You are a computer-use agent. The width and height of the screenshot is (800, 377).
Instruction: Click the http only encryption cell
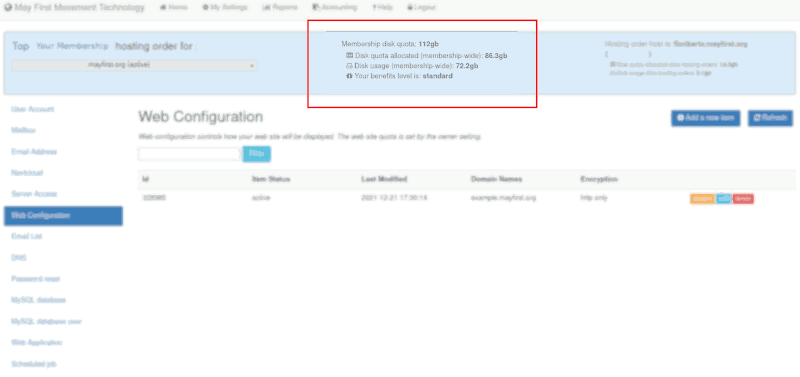click(593, 197)
